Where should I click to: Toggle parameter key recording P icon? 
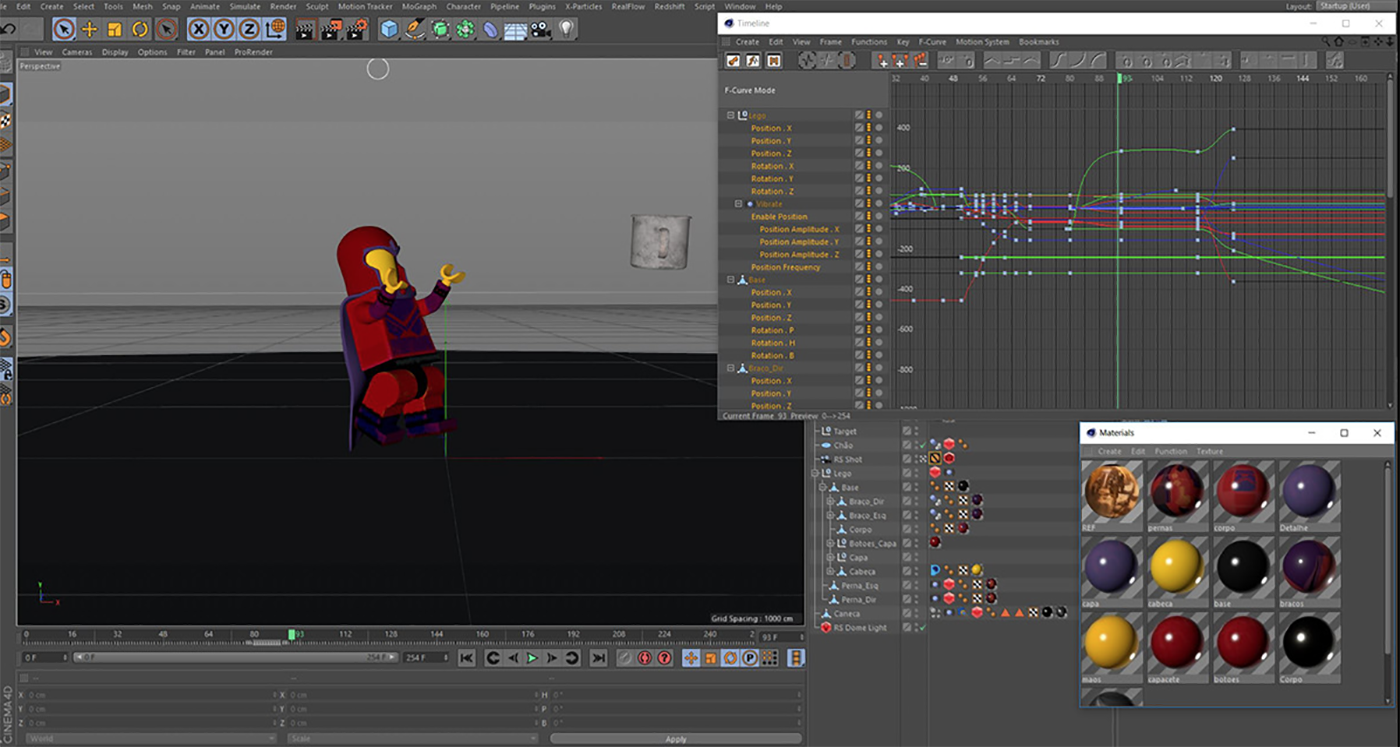749,658
